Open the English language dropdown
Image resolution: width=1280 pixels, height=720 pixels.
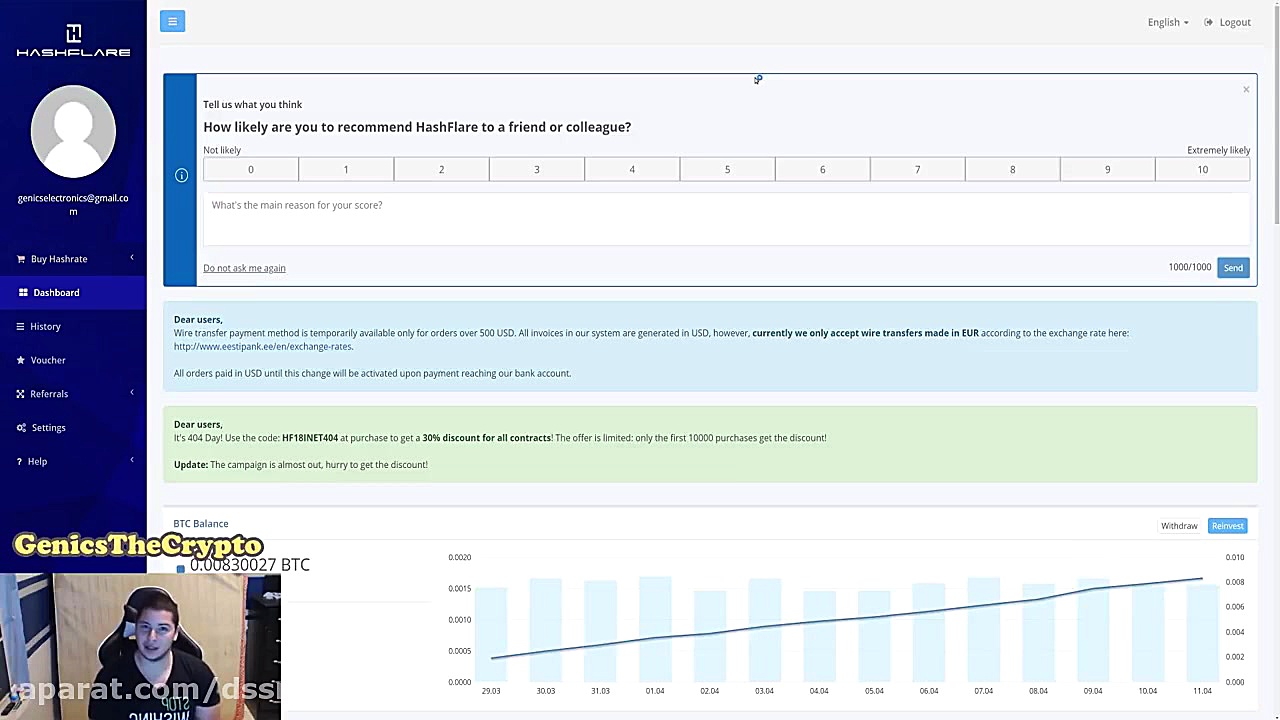coord(1168,22)
